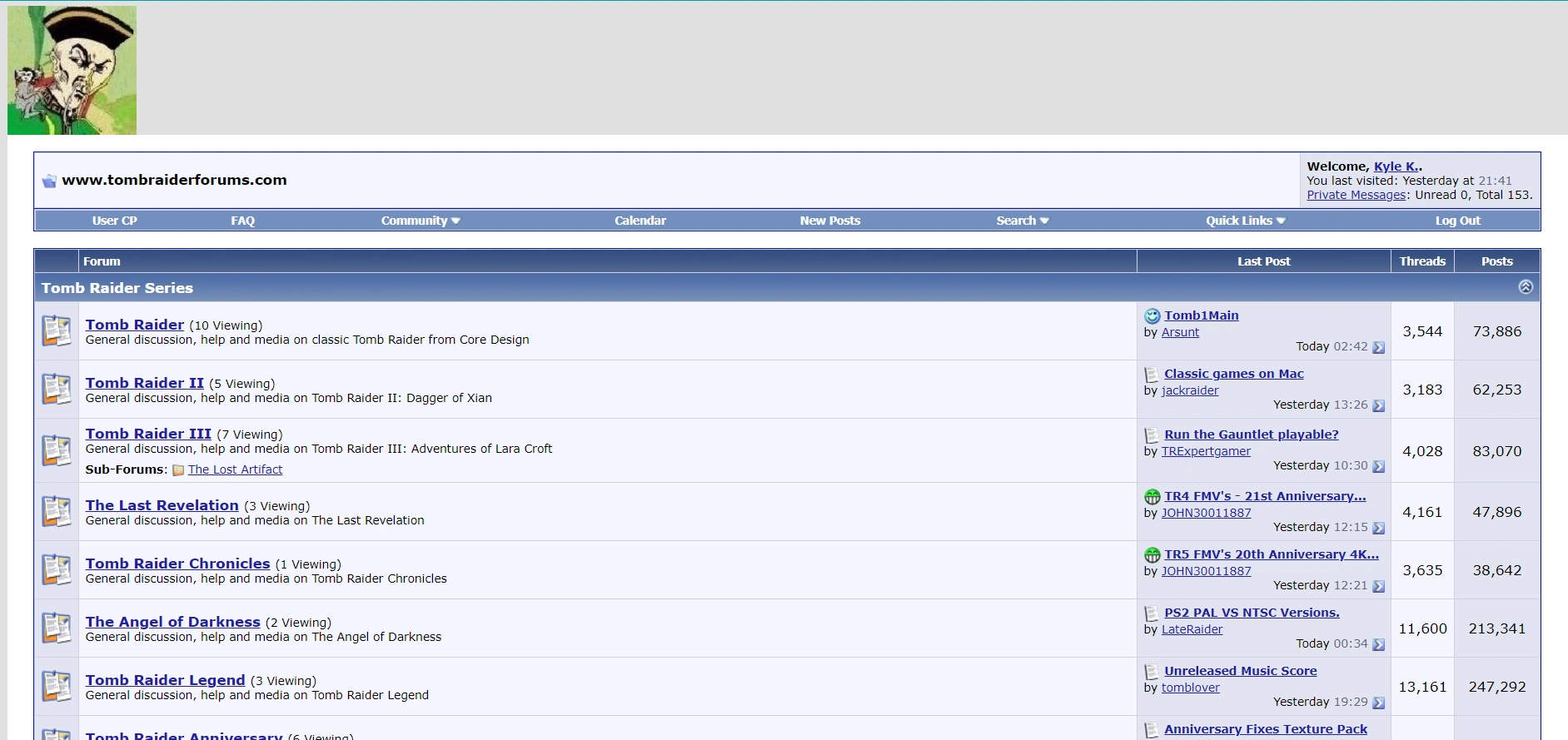Click The Angel of Darkness forum status icon

tap(57, 628)
